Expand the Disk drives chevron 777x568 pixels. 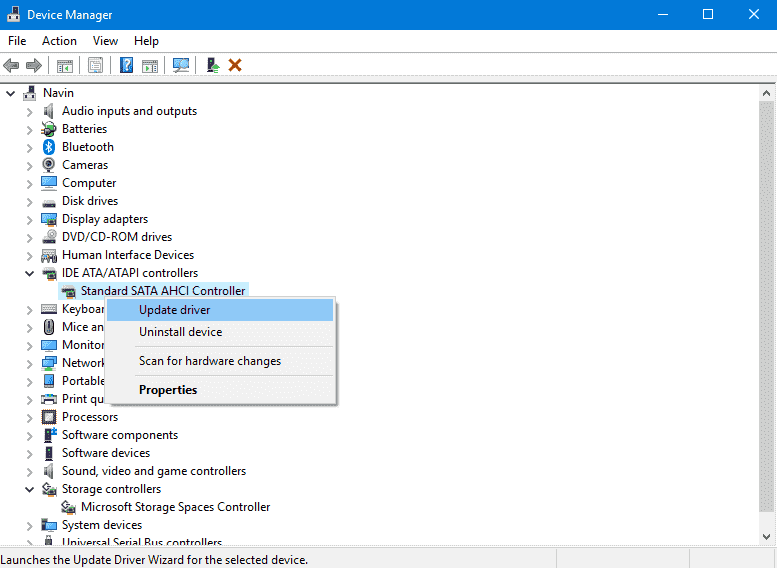pos(29,202)
